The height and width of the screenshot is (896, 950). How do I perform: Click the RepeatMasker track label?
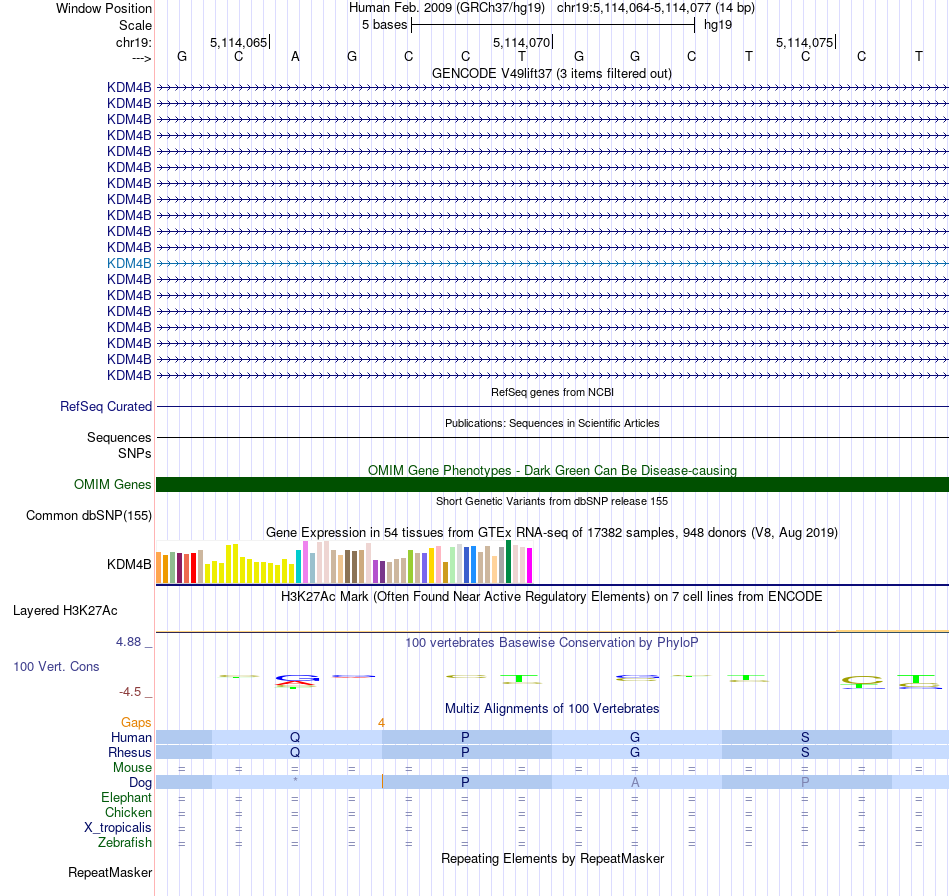point(110,872)
